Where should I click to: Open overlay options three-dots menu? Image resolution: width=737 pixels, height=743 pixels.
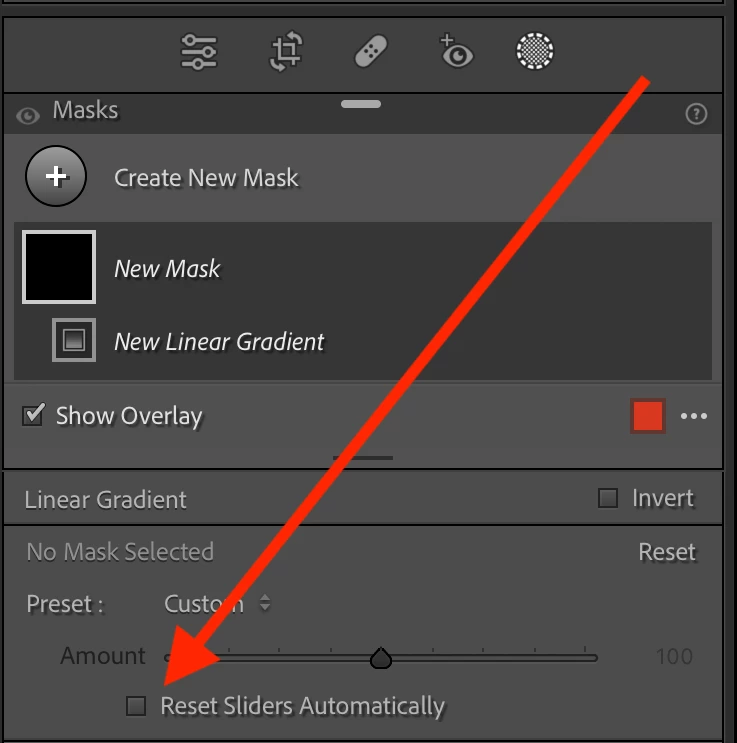[694, 416]
